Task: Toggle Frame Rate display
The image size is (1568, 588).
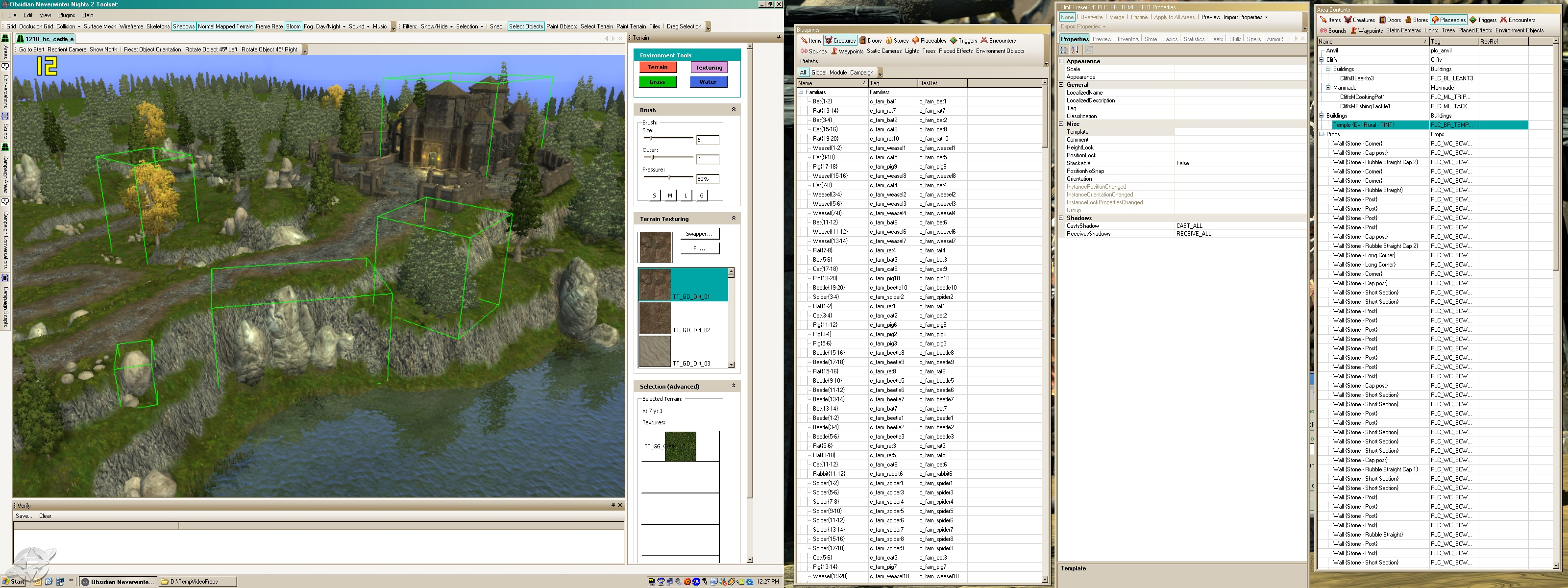Action: 269,26
